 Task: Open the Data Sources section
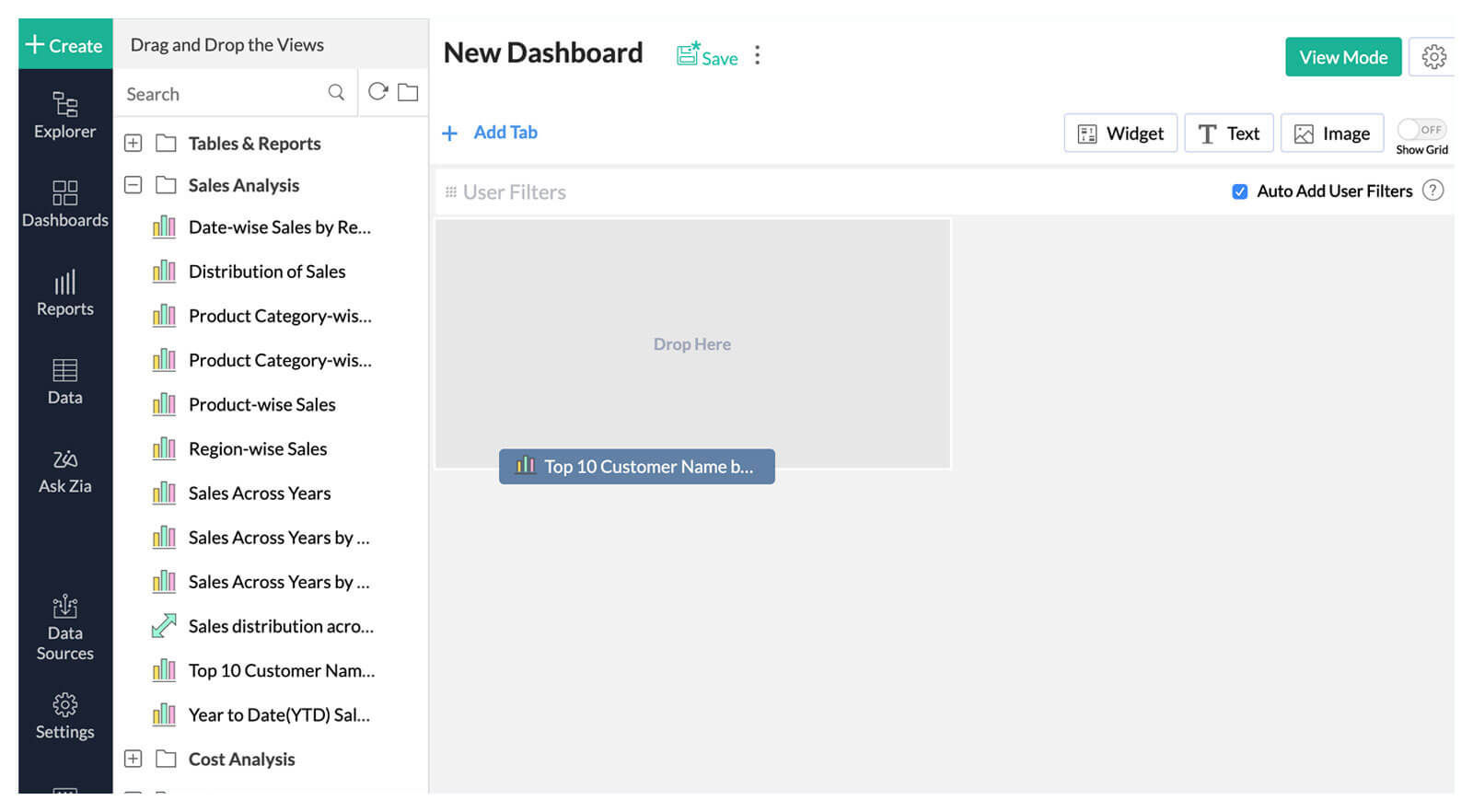coord(64,628)
